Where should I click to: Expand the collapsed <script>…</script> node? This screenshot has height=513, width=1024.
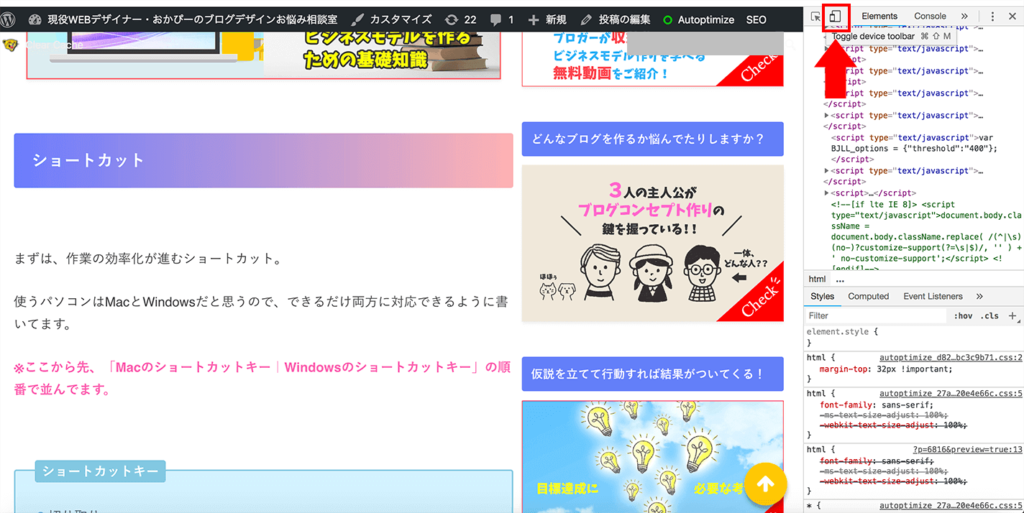[x=827, y=193]
